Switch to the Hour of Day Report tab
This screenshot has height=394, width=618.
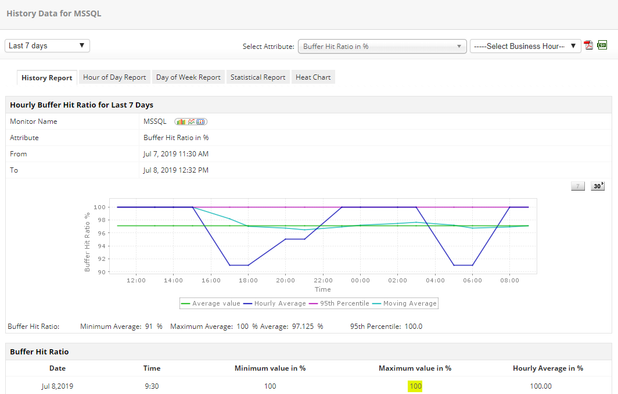(114, 77)
